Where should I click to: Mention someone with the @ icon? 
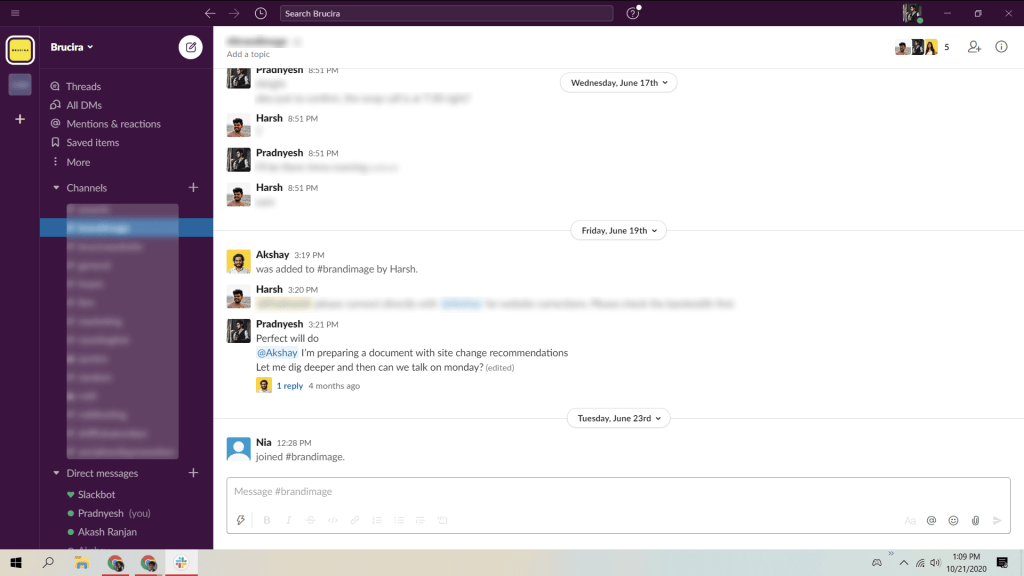tap(931, 520)
